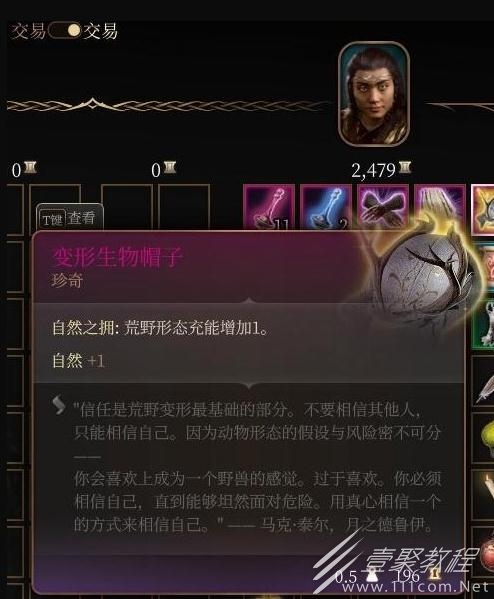Select the pink potion stack of 11

pyautogui.click(x=269, y=207)
